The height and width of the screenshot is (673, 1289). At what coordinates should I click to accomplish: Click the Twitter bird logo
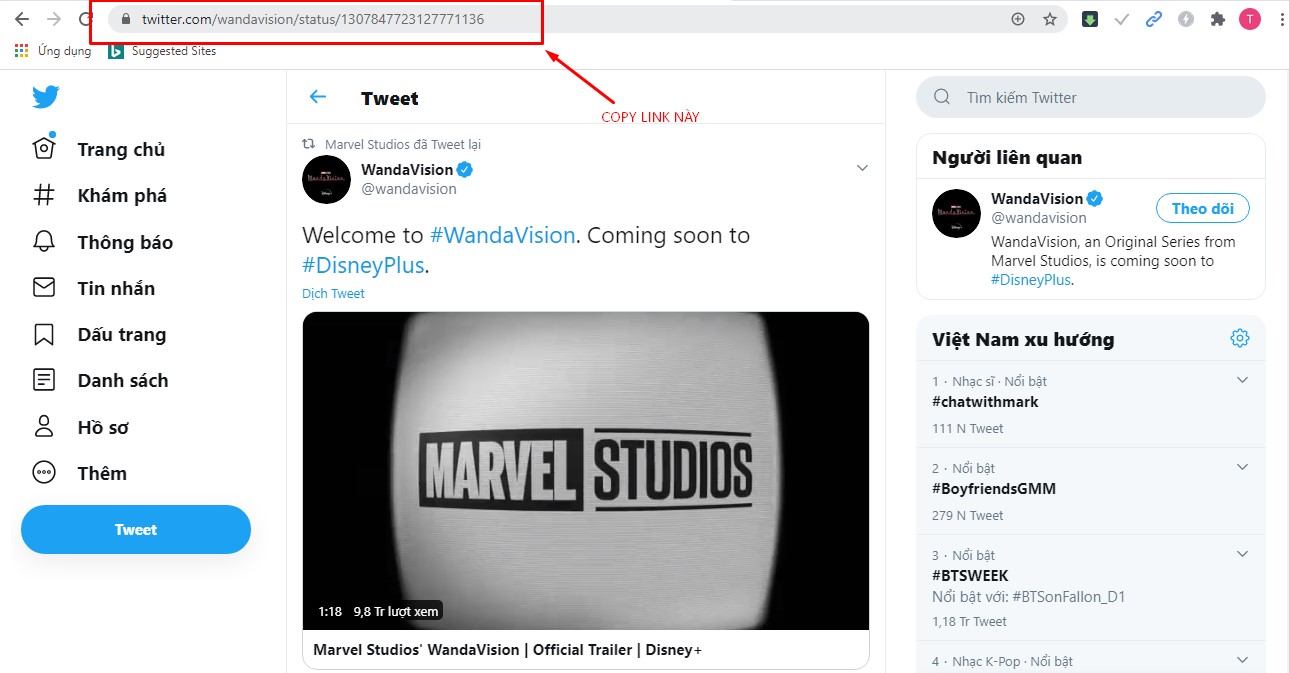click(x=45, y=97)
